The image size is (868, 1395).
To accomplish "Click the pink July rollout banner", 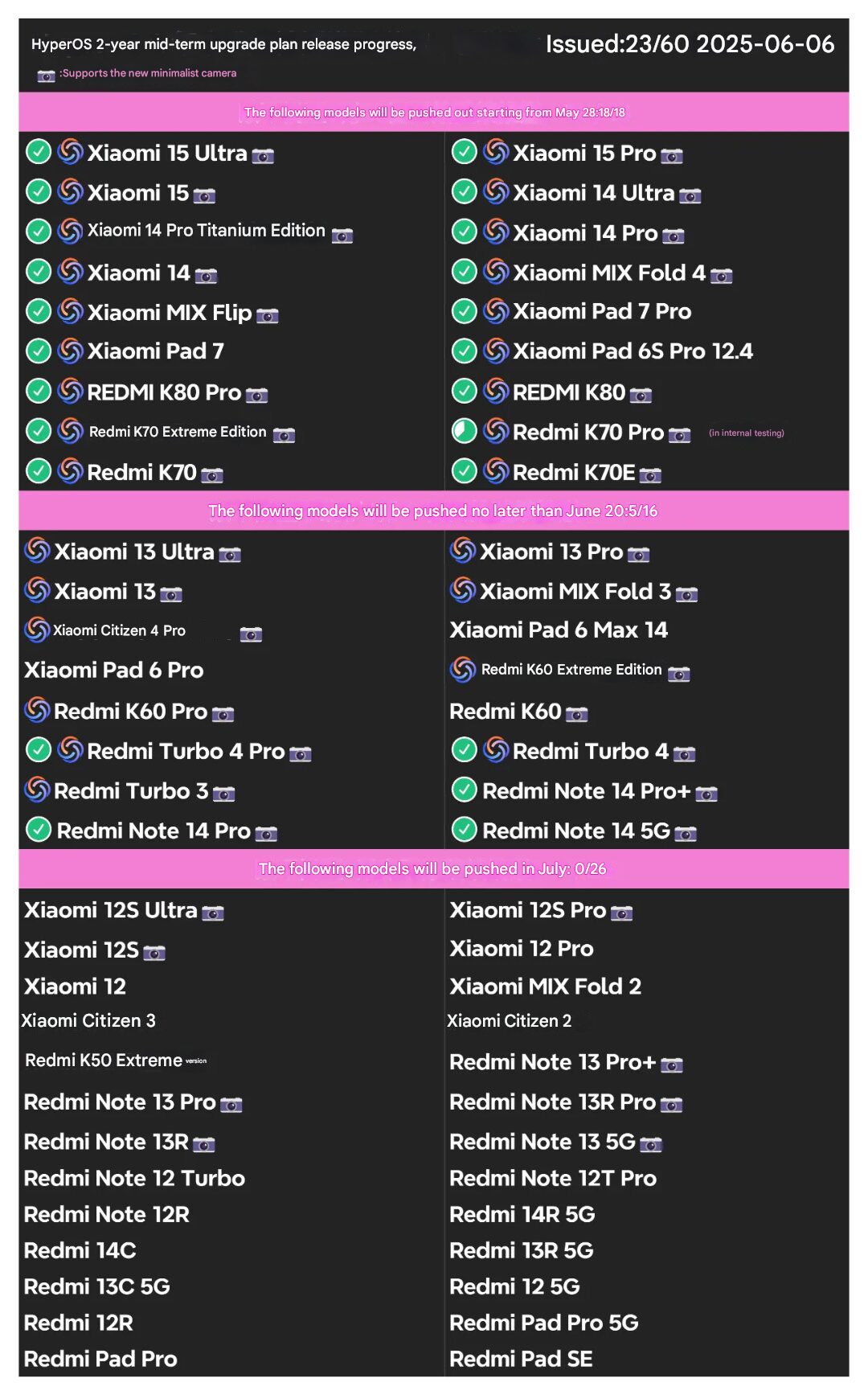I will click(x=434, y=868).
